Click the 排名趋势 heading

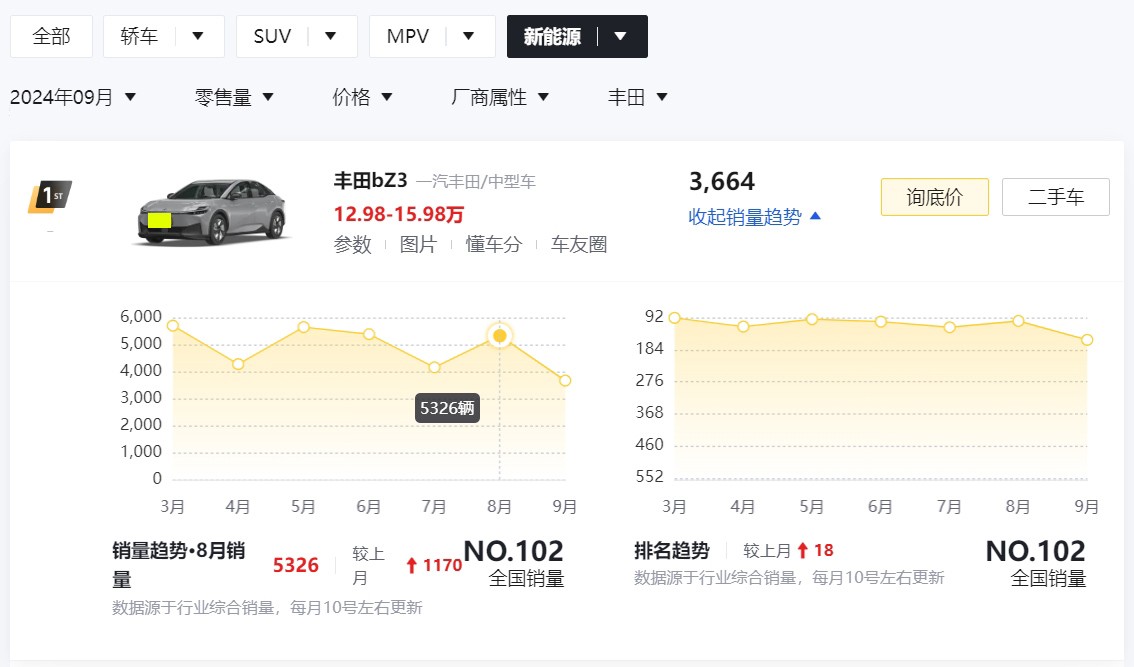tap(672, 551)
